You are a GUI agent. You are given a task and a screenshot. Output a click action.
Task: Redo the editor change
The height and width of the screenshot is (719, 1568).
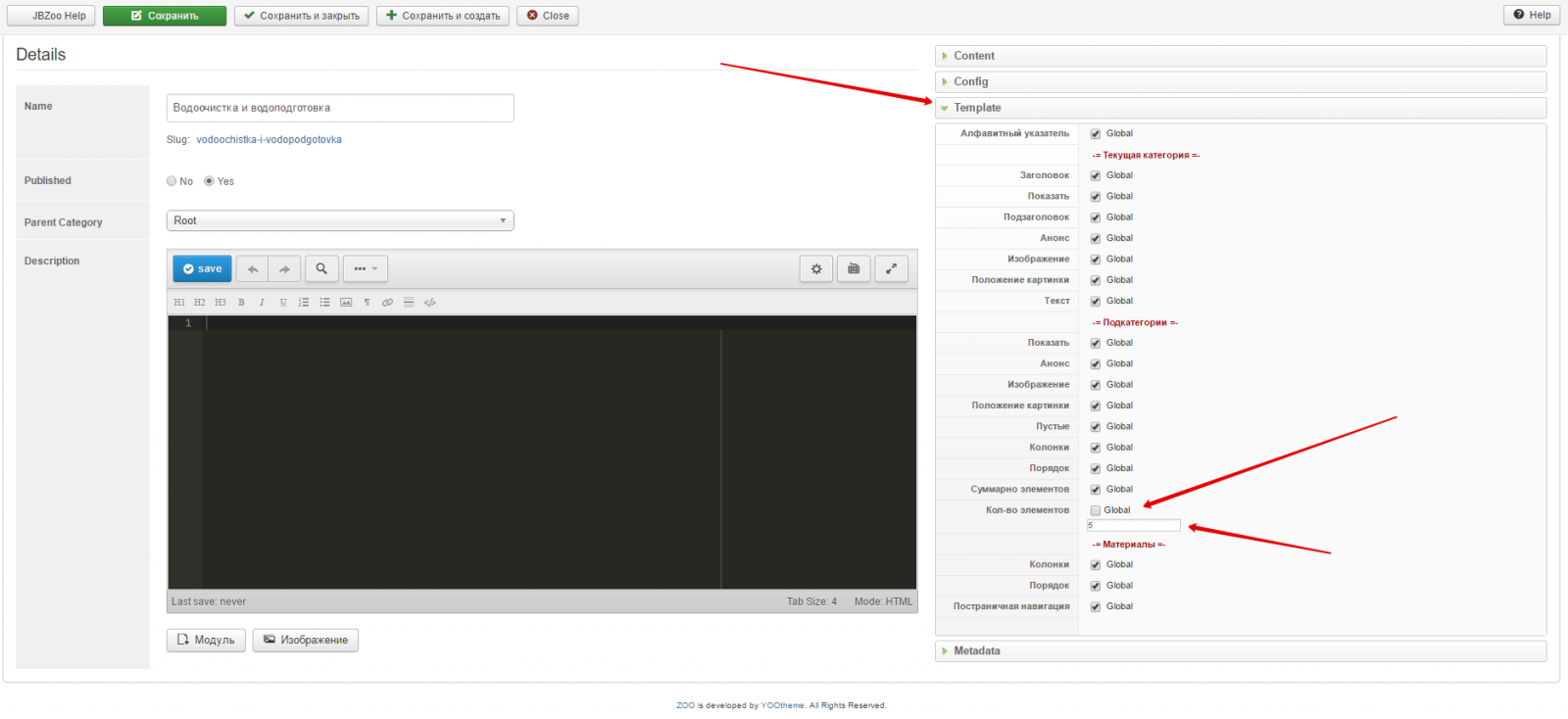(284, 268)
